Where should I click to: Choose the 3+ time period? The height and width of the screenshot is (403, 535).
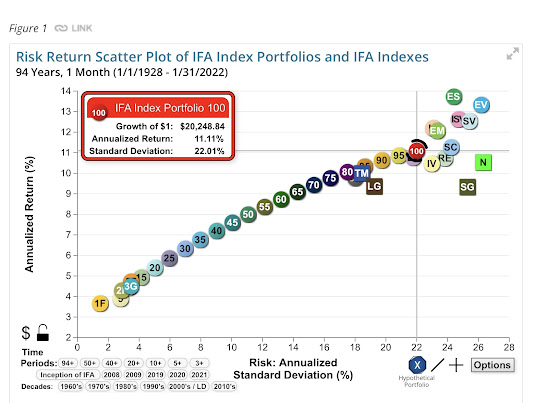click(x=199, y=363)
